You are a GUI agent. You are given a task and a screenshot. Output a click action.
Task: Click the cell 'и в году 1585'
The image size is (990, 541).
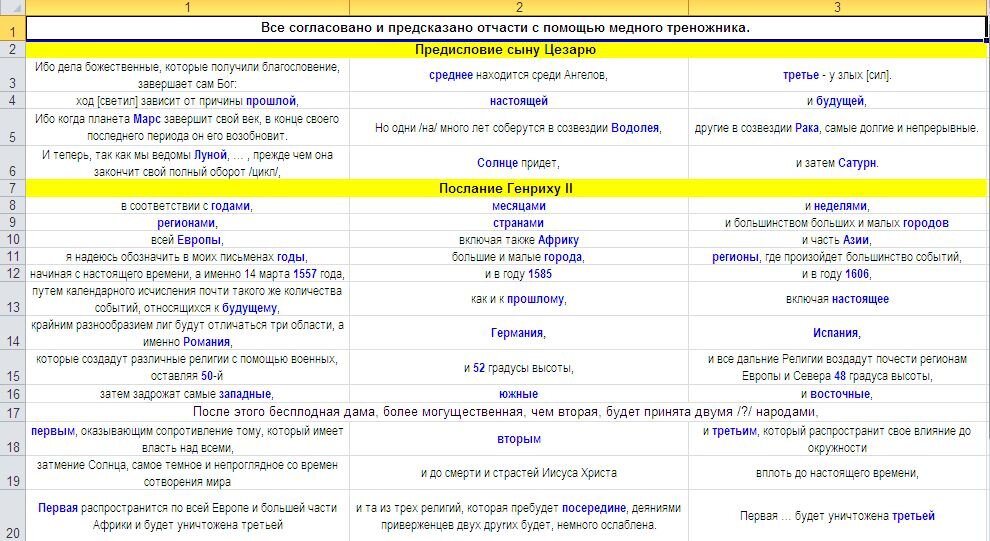pyautogui.click(x=519, y=274)
